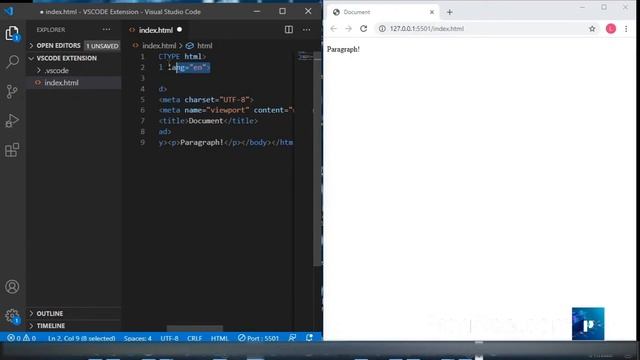Stop Live Server on Port 5501
The height and width of the screenshot is (360, 640).
[x=258, y=338]
